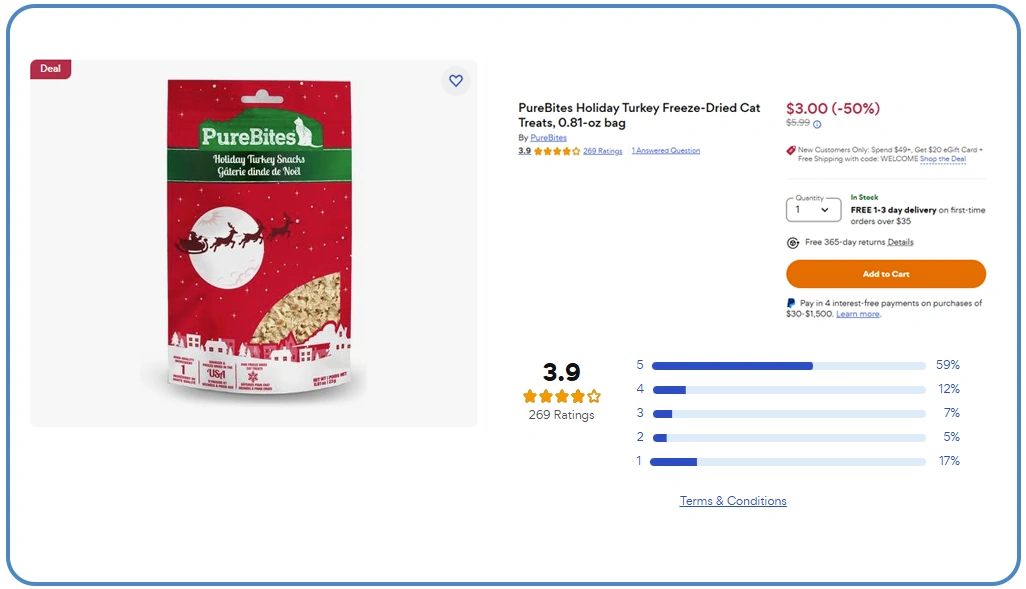Click the large stars below 3.9 score

click(561, 396)
